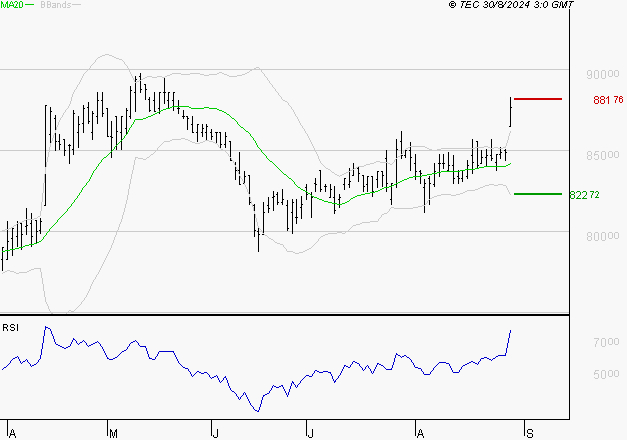Click the latest RSI peak point
The width and height of the screenshot is (627, 440).
[511, 330]
